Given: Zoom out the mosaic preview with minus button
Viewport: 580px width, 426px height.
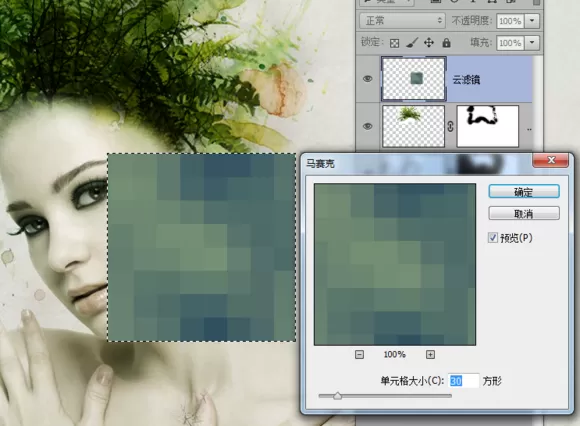Looking at the screenshot, I should (x=359, y=355).
